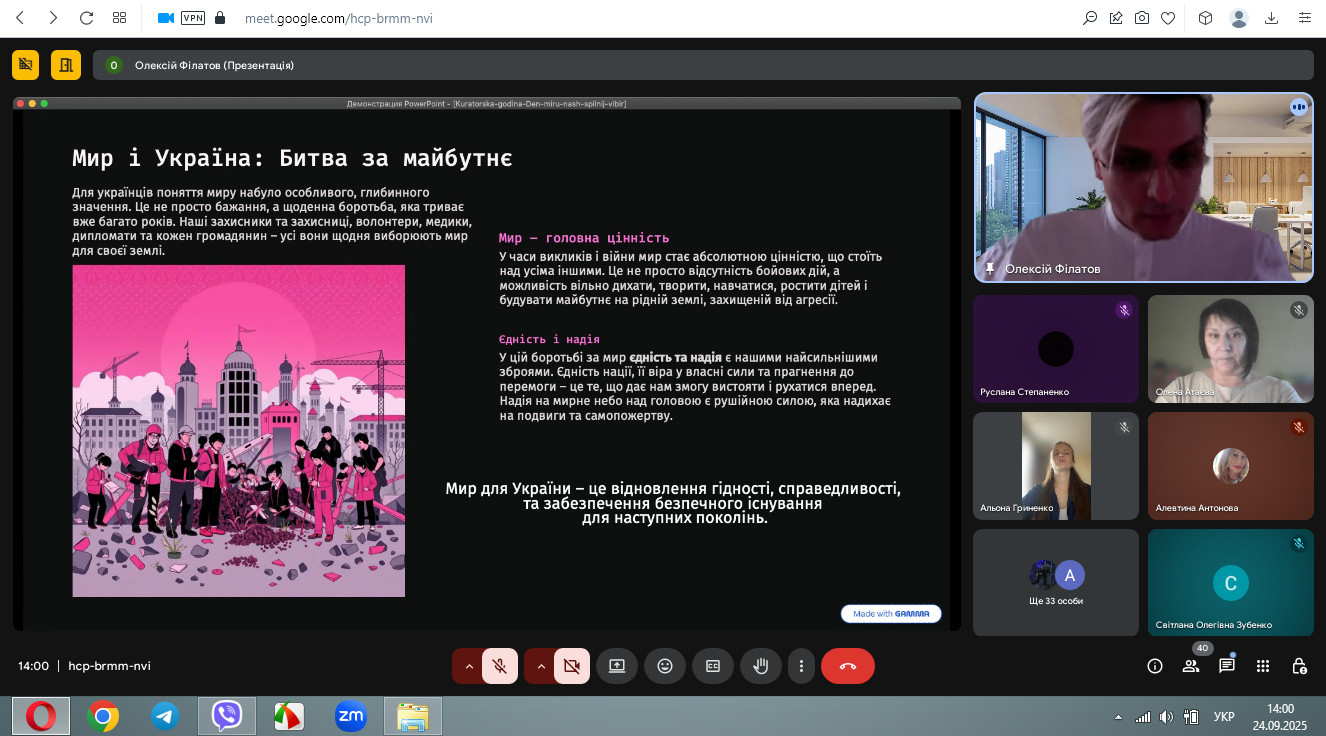Expand audio settings arrow beside microphone
The image size is (1326, 736).
pyautogui.click(x=468, y=666)
